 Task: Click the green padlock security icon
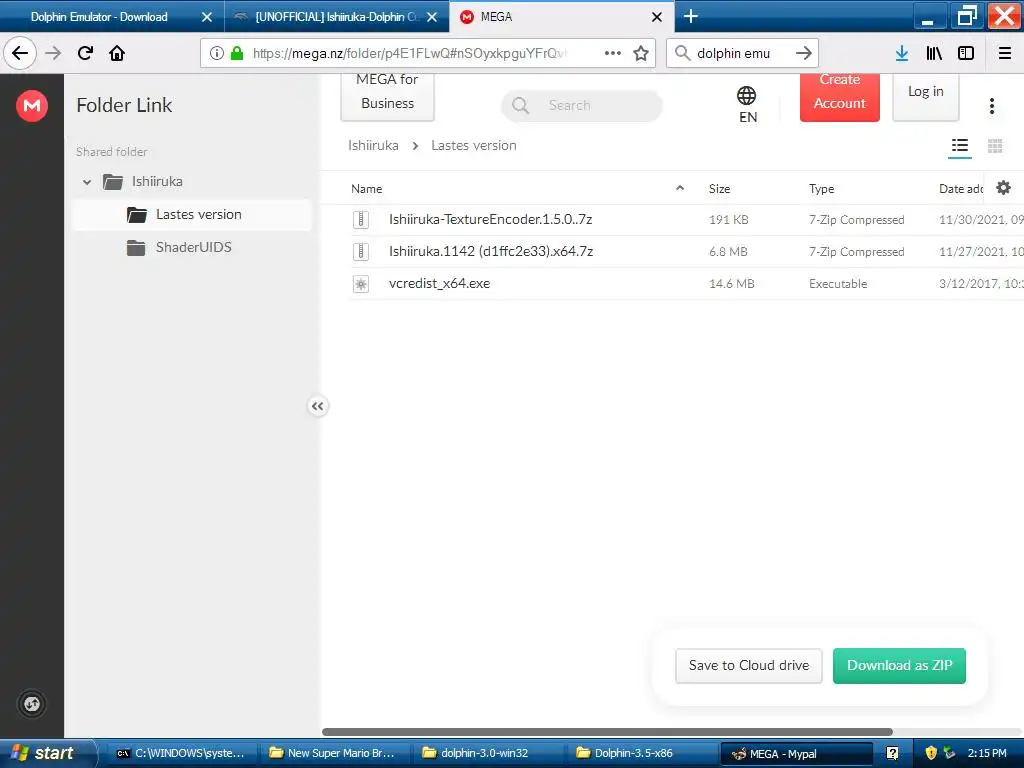[237, 53]
